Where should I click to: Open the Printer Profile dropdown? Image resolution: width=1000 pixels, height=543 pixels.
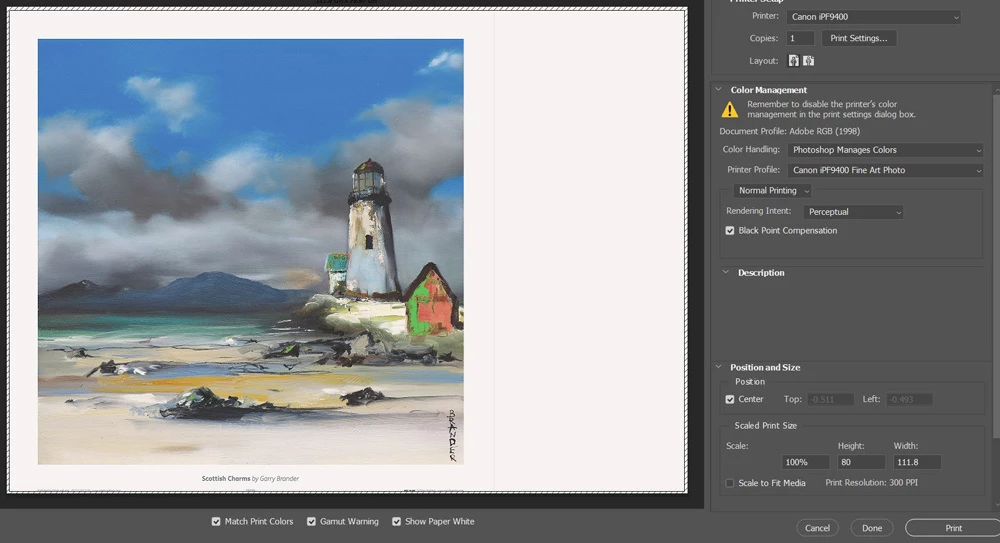(x=885, y=170)
